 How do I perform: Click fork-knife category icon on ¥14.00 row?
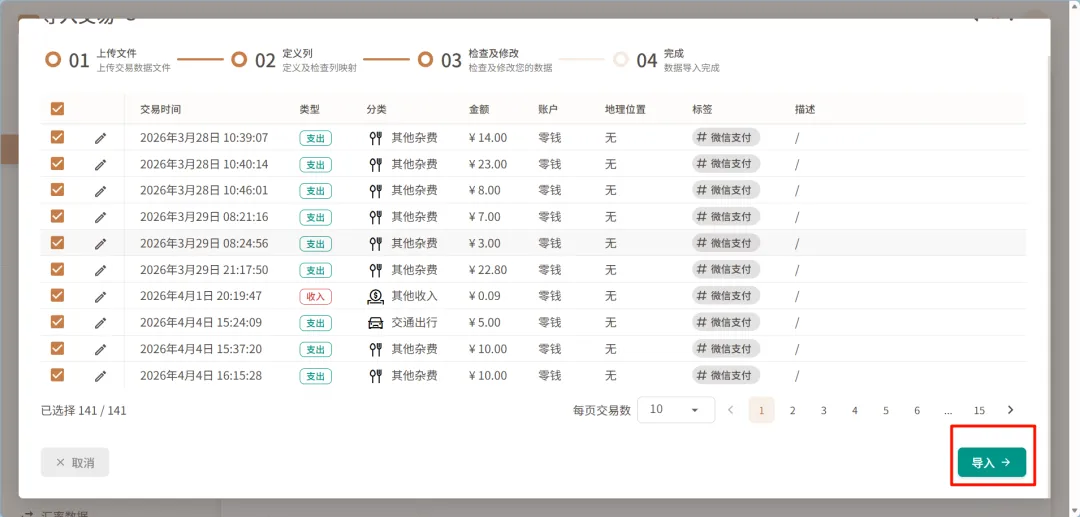(x=375, y=138)
